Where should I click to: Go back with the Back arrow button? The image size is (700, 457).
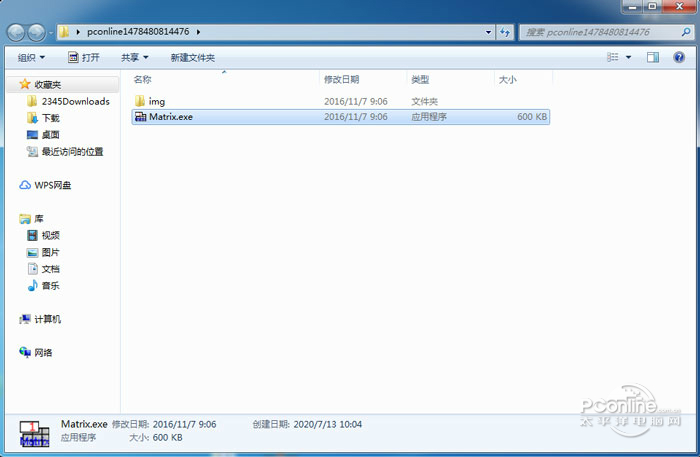pos(16,32)
